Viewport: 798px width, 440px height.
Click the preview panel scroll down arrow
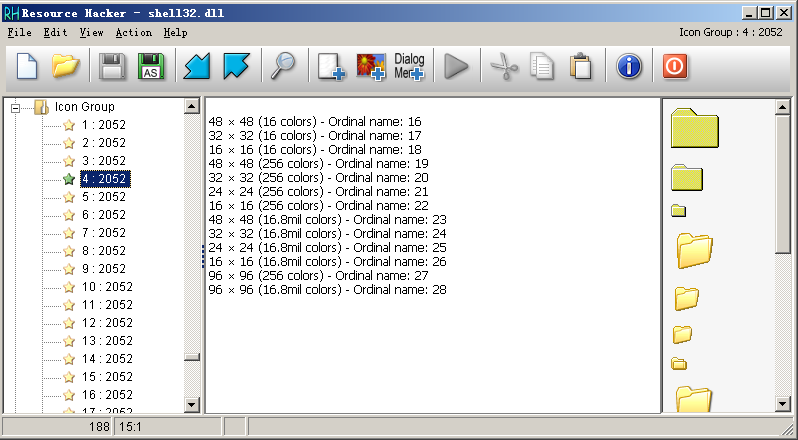783,404
